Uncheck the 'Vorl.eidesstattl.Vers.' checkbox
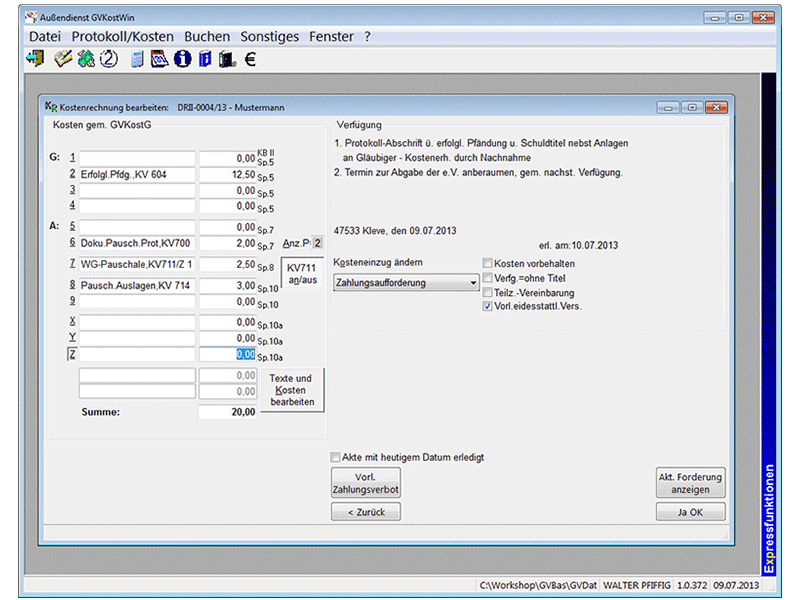The width and height of the screenshot is (800, 600). click(x=488, y=306)
